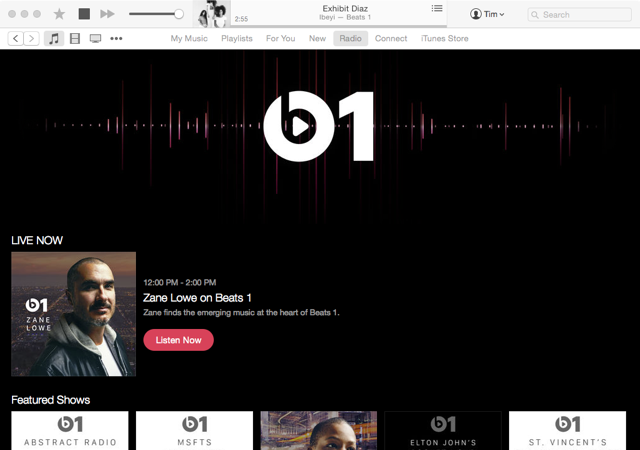
Task: Click the 12:00 PM - 2:00 PM showtime
Action: click(180, 283)
